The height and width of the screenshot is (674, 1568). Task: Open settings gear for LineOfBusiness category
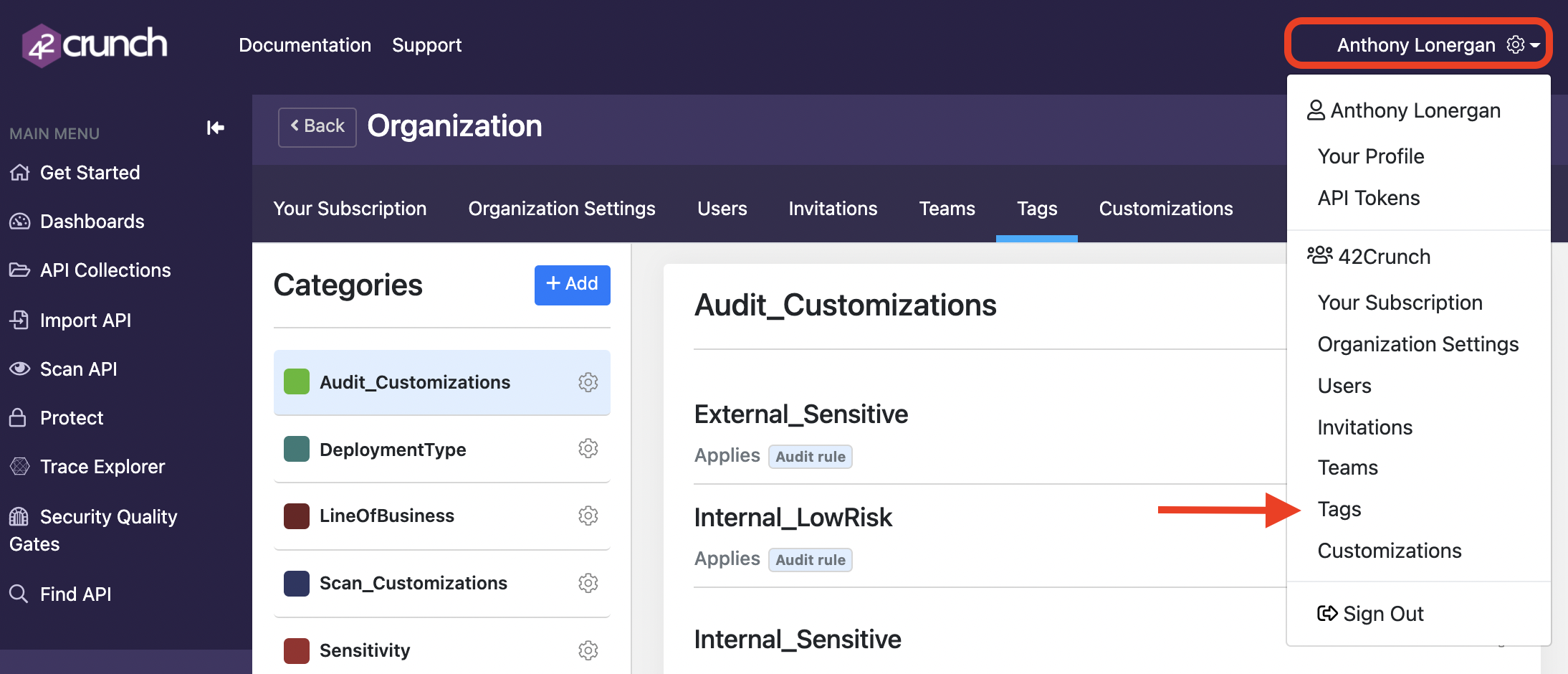tap(588, 515)
